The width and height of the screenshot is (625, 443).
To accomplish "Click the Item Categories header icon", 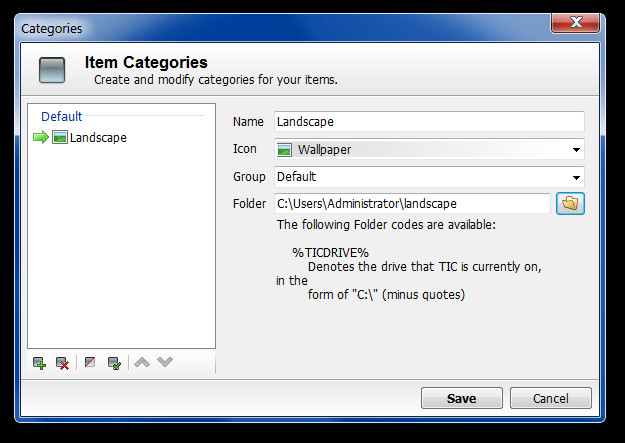I will (x=52, y=70).
